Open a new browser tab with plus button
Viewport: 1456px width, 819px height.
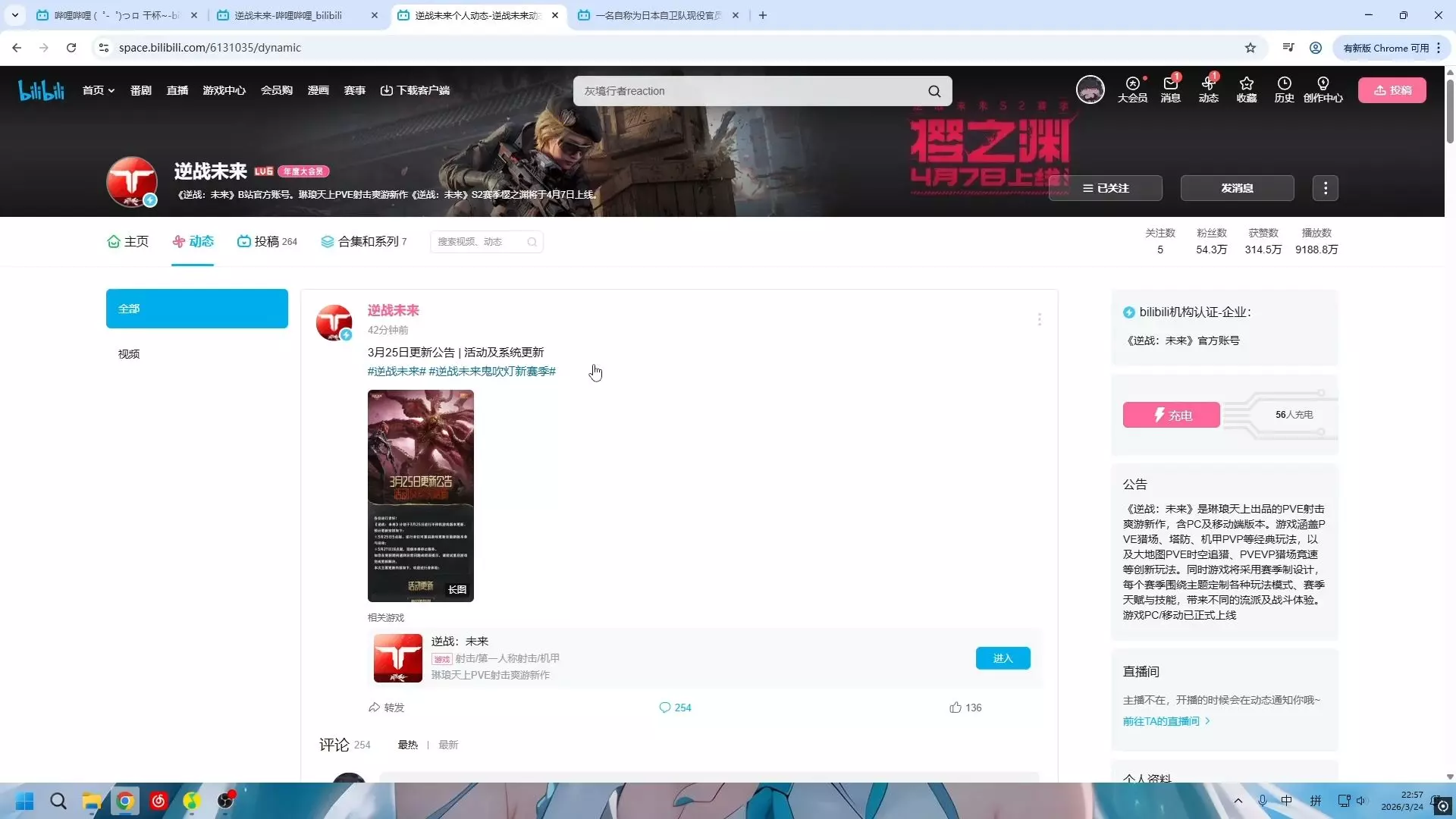pyautogui.click(x=763, y=15)
